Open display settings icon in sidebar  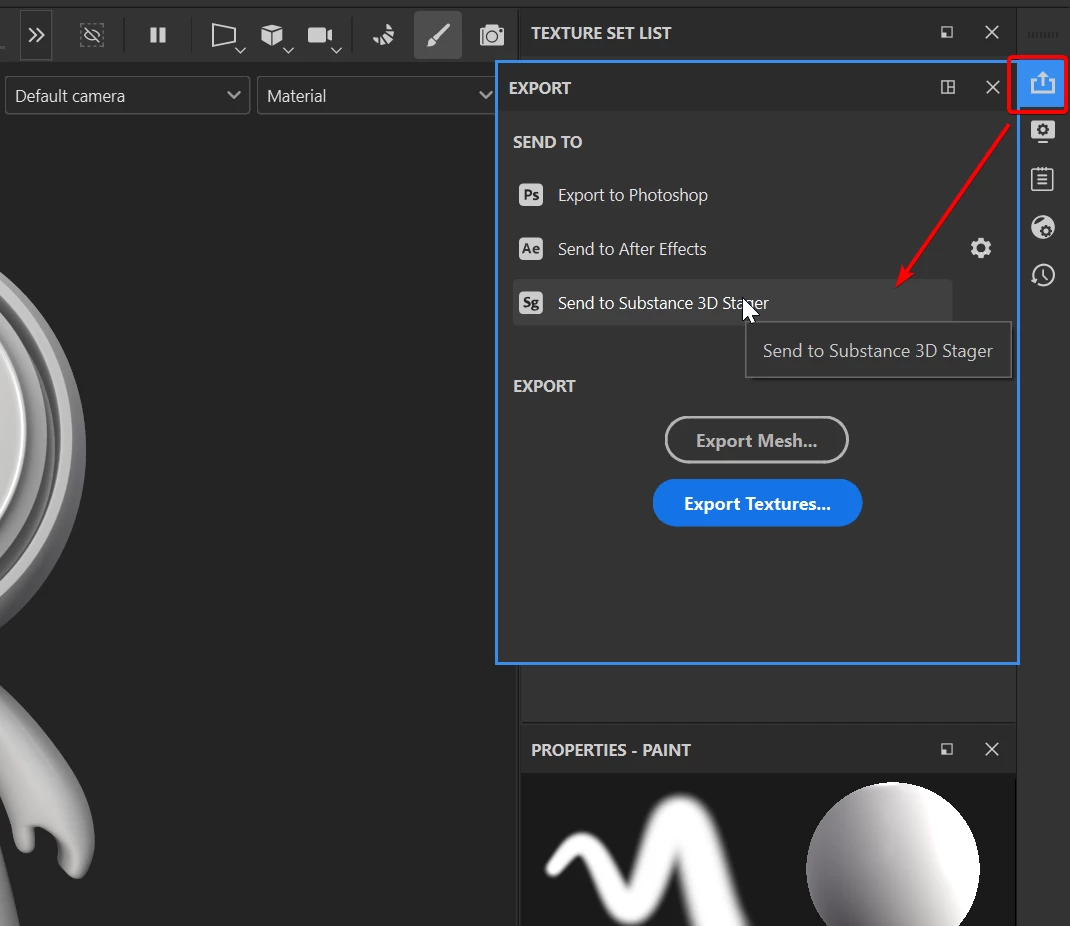point(1043,131)
